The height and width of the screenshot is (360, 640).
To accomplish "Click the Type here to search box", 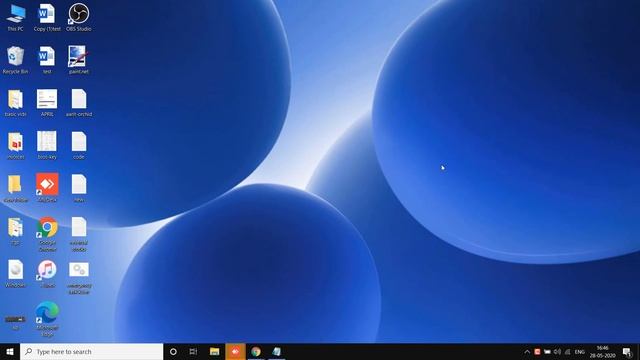I will pyautogui.click(x=91, y=351).
